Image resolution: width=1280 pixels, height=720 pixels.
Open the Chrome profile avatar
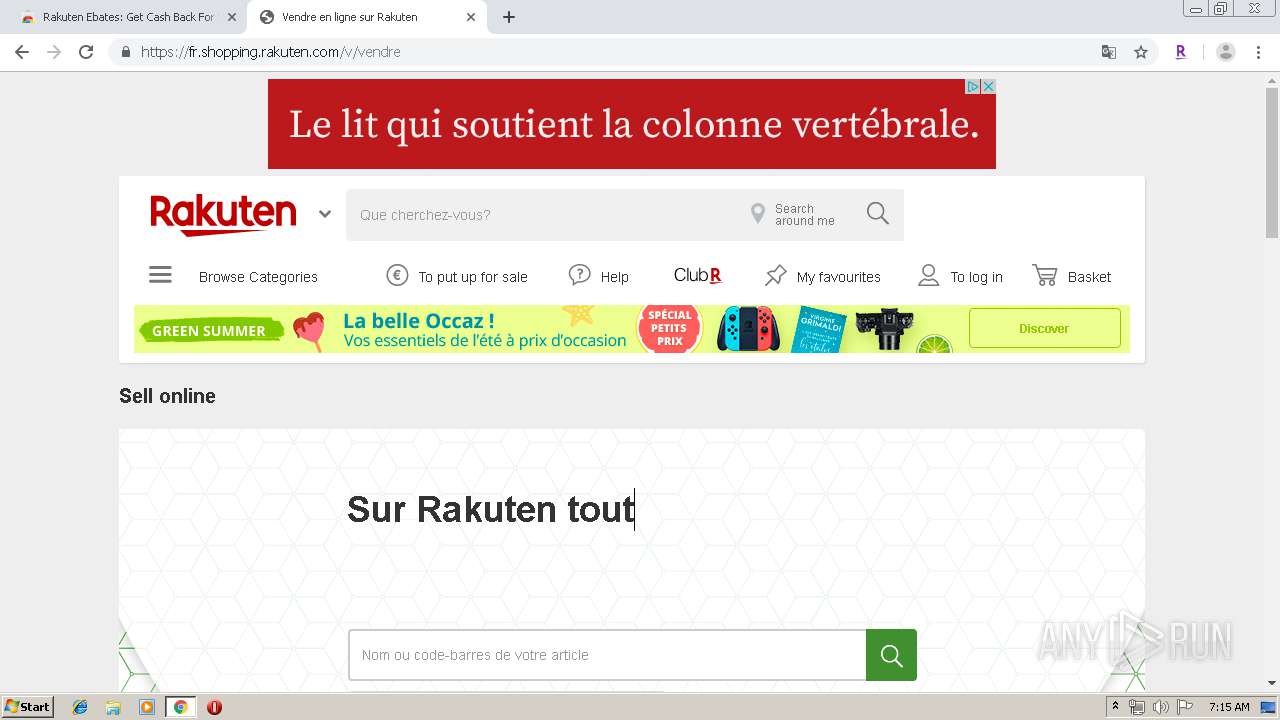click(x=1226, y=52)
